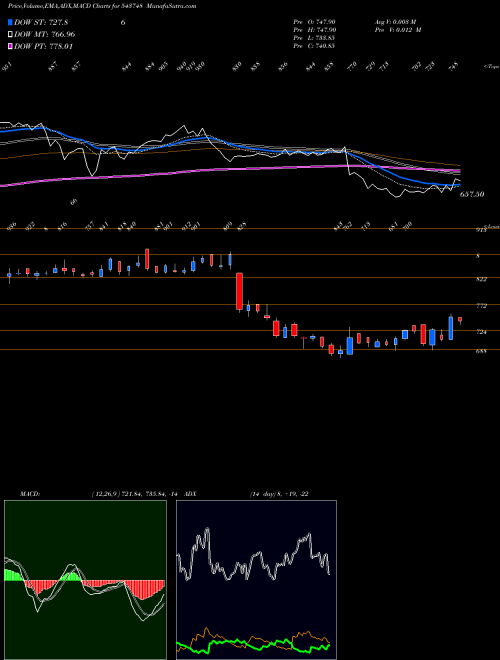The image size is (500, 660).
Task: Click the 688 price level label
Action: 481,351
